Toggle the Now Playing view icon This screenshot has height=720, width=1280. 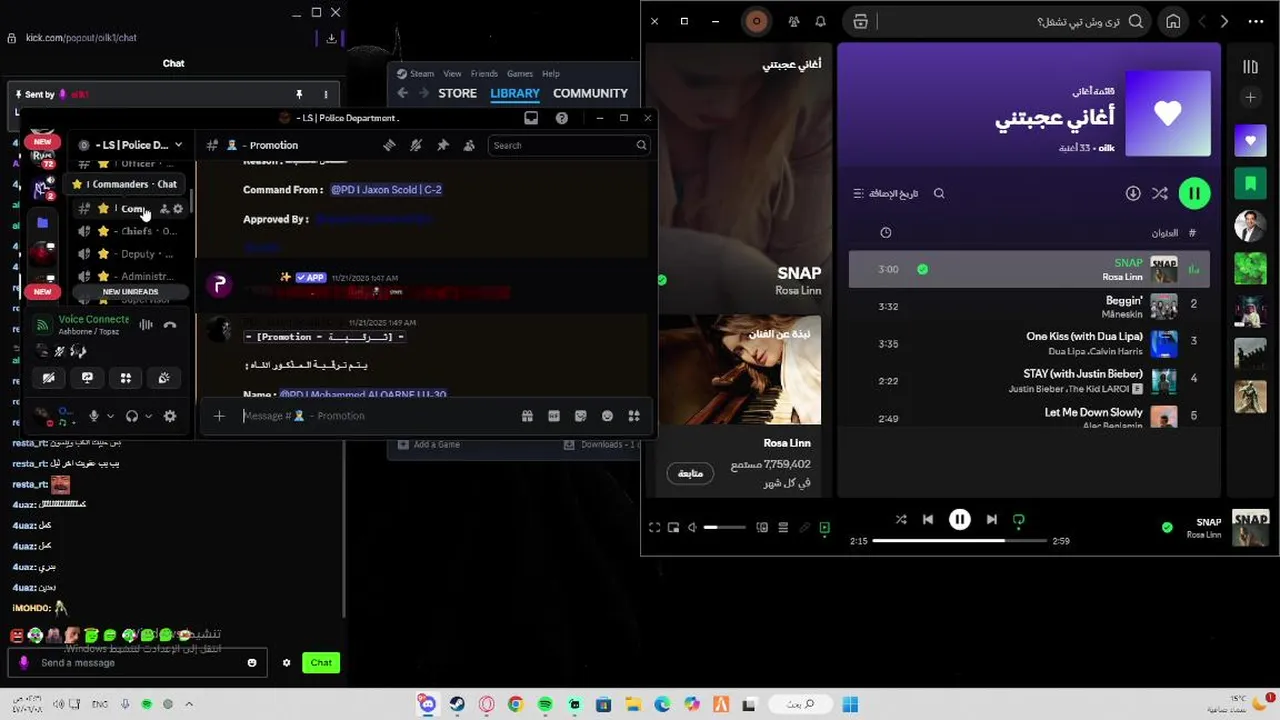pyautogui.click(x=825, y=527)
